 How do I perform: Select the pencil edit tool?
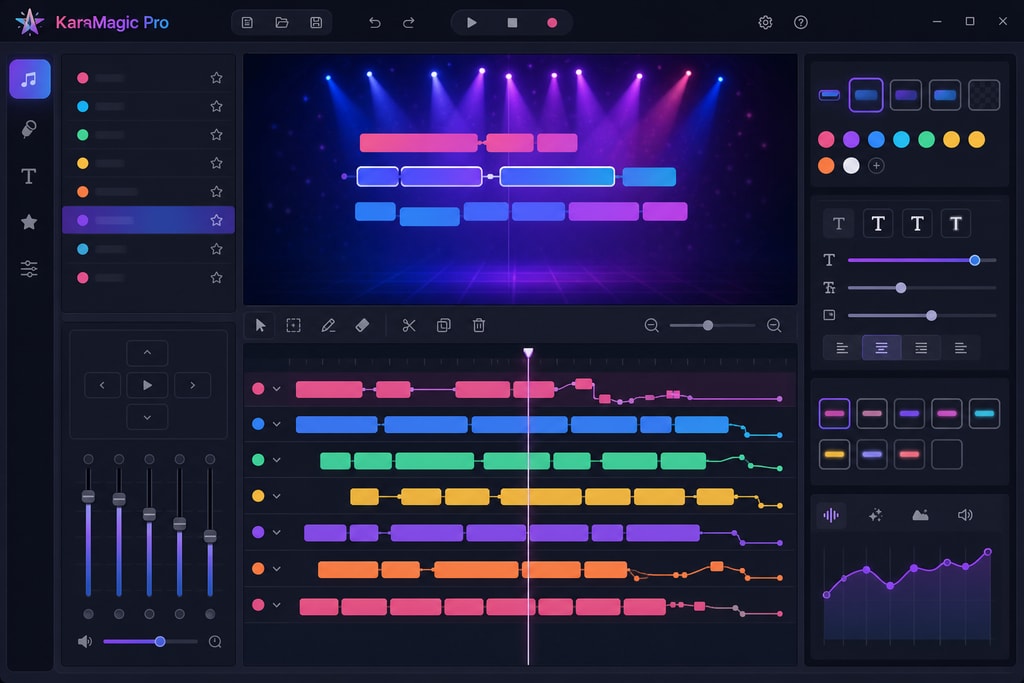tap(328, 325)
